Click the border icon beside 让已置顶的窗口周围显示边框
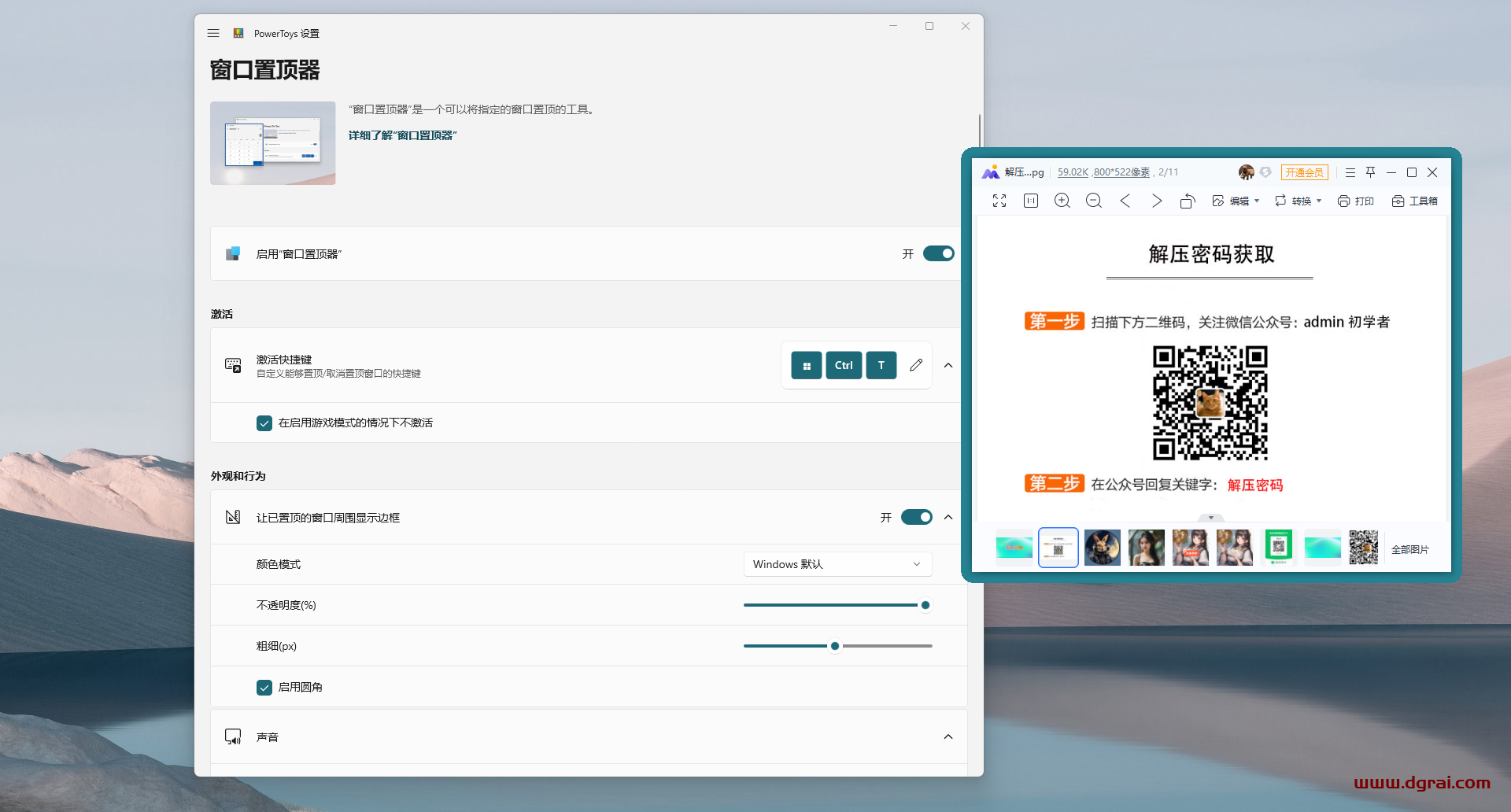The image size is (1511, 812). pos(233,517)
